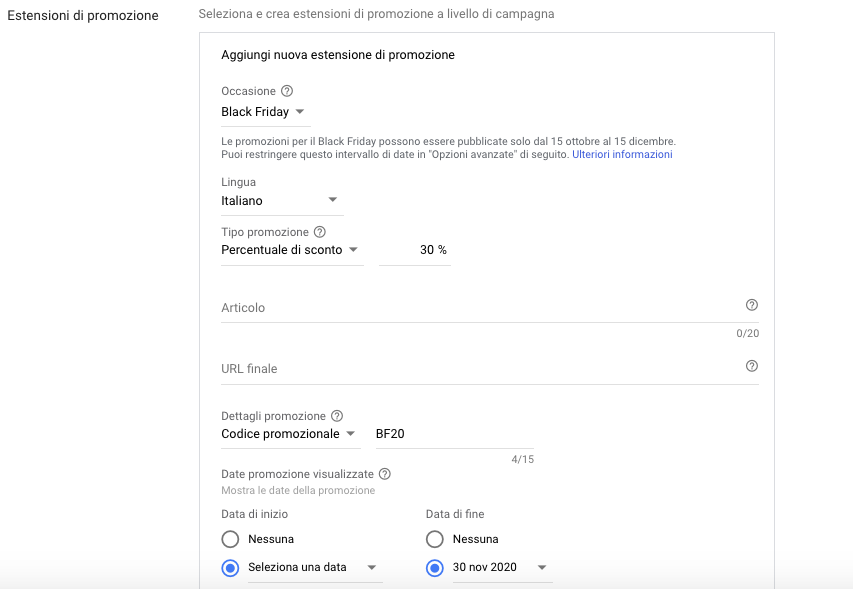Open the Seleziona una data date dropdown
Screen dimensions: 853x589
point(315,568)
